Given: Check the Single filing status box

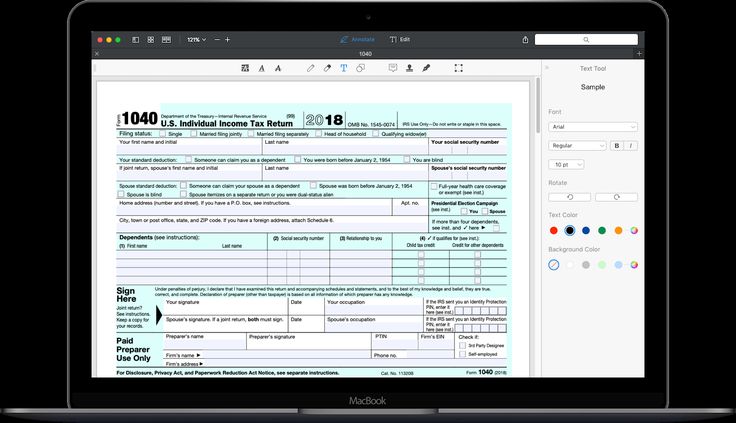Looking at the screenshot, I should [163, 133].
